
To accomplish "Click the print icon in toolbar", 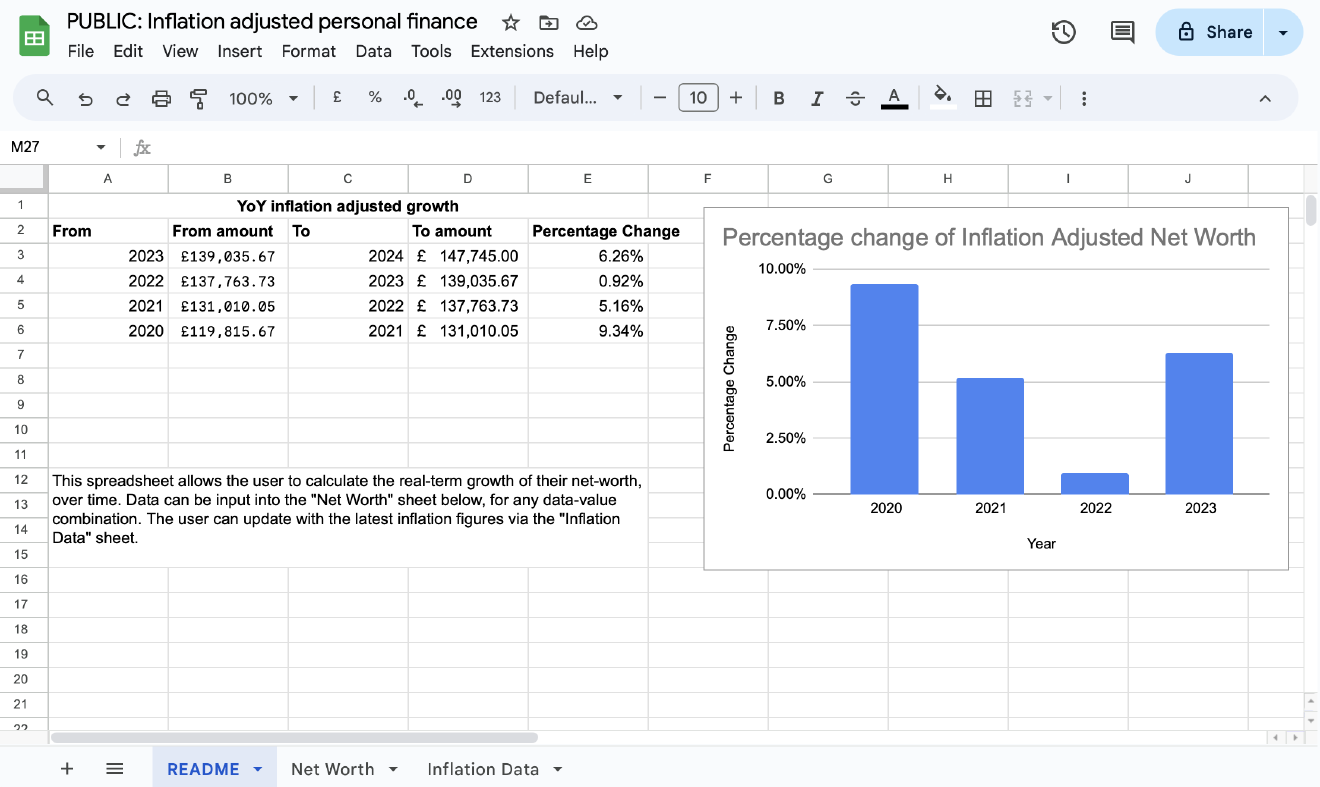I will tap(161, 98).
